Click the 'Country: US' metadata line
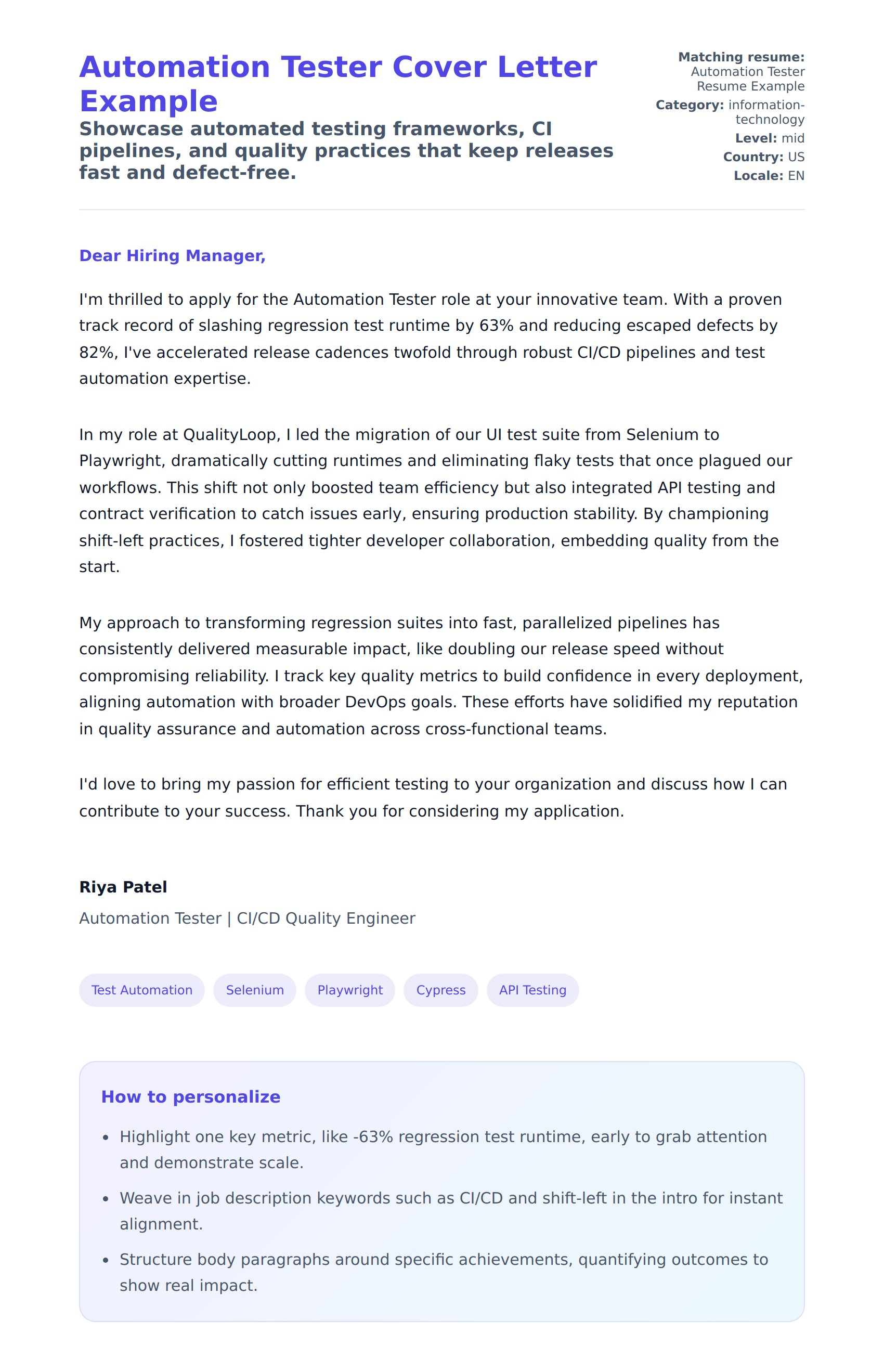 click(763, 157)
